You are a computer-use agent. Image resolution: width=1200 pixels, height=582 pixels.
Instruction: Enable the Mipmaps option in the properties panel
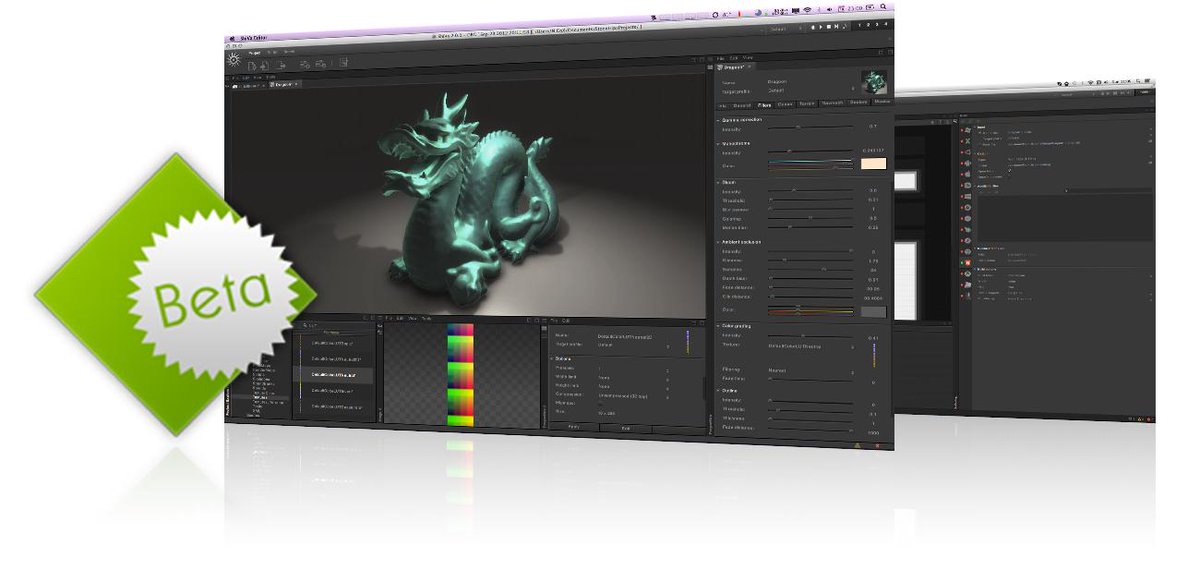[600, 404]
